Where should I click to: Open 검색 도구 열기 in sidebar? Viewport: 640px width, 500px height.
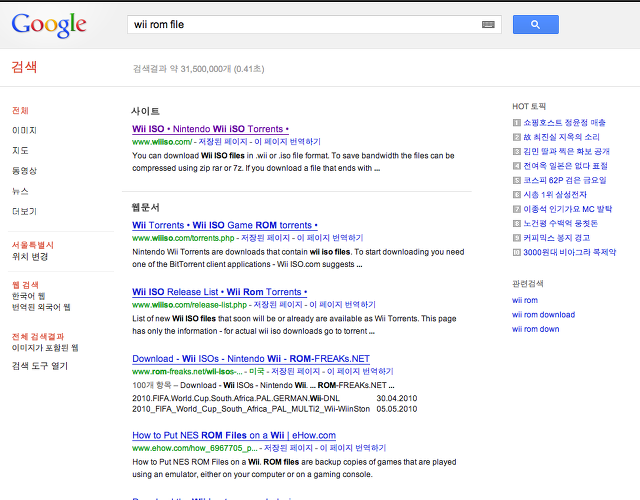coord(40,366)
